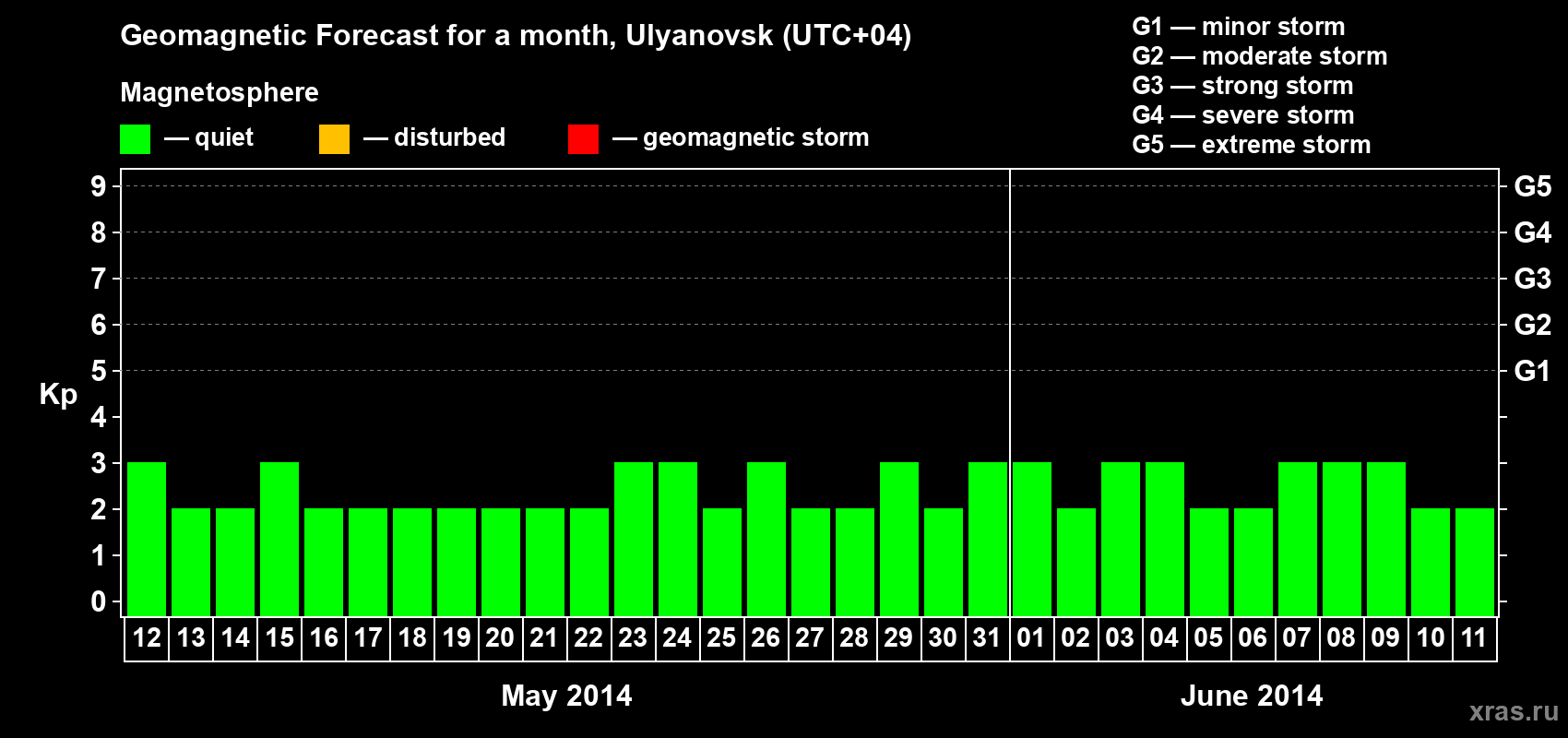Viewport: 1568px width, 738px height.
Task: Select the bar for May 31
Action: pyautogui.click(x=988, y=539)
